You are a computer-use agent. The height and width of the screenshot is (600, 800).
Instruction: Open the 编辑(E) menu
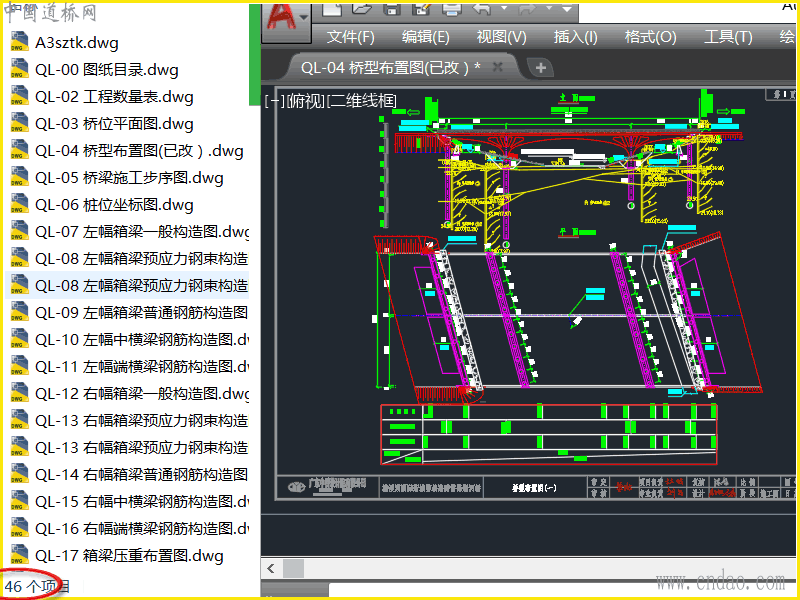426,37
